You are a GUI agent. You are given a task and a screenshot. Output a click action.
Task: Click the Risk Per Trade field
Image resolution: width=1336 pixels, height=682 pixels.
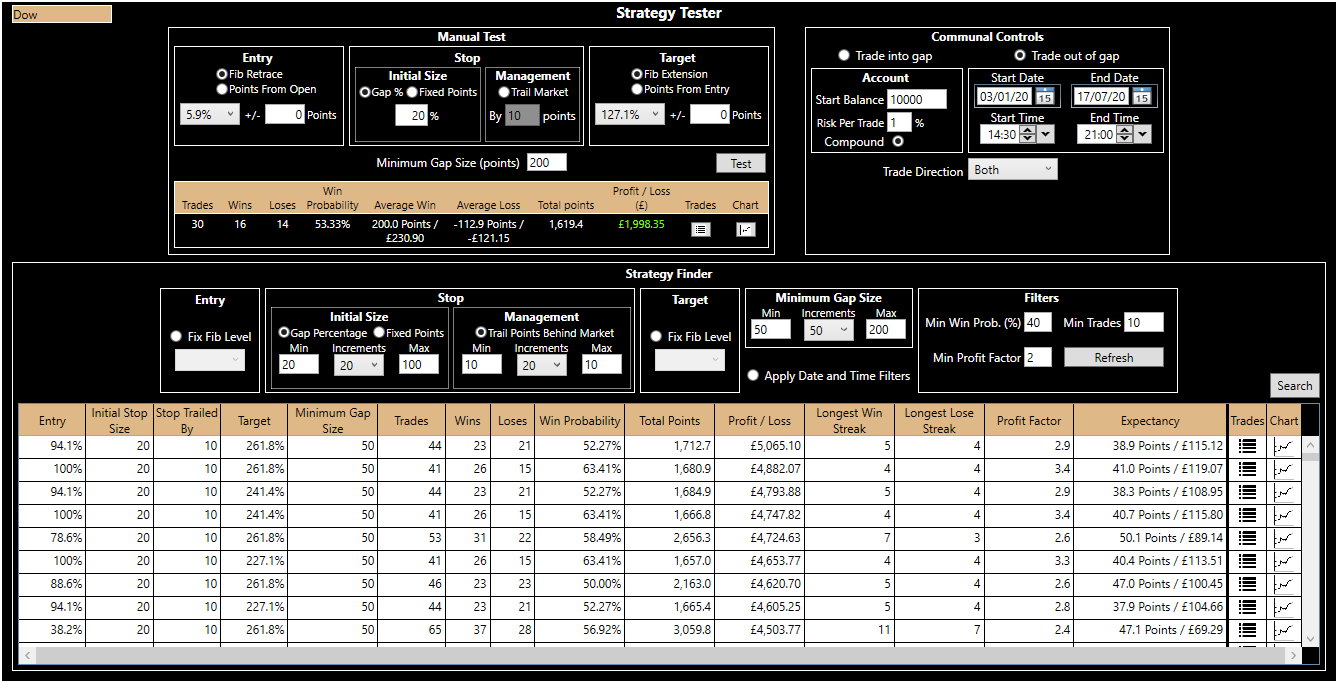click(899, 122)
